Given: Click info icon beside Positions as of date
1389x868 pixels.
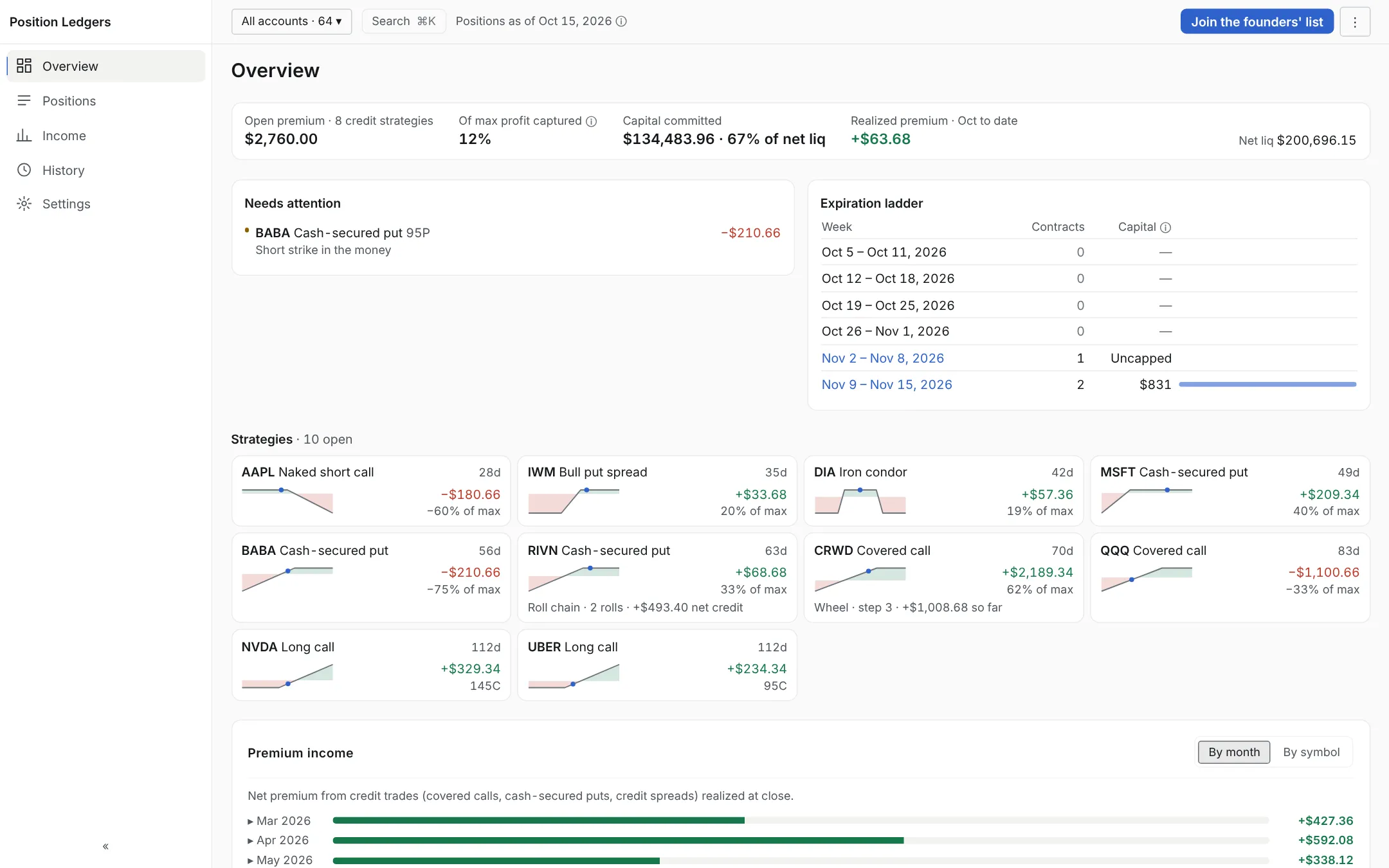Looking at the screenshot, I should pos(621,21).
